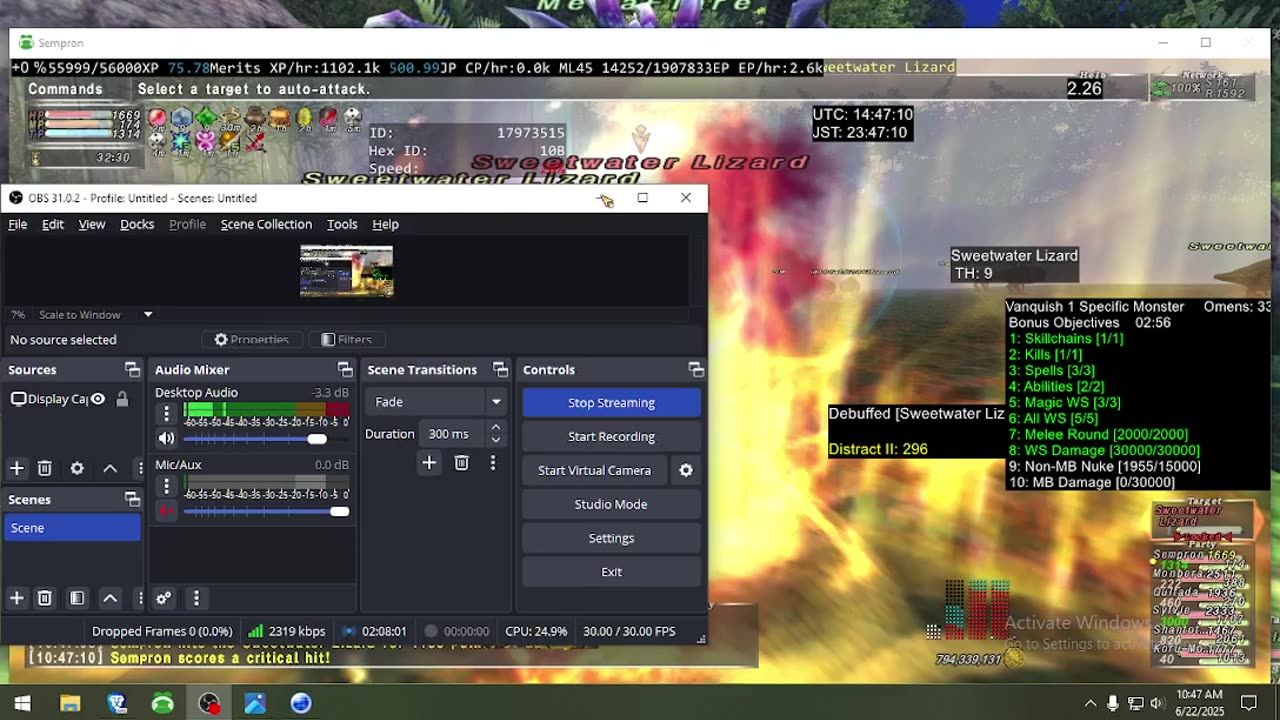Image resolution: width=1280 pixels, height=720 pixels.
Task: Move source up in Sources panel
Action: [110, 468]
